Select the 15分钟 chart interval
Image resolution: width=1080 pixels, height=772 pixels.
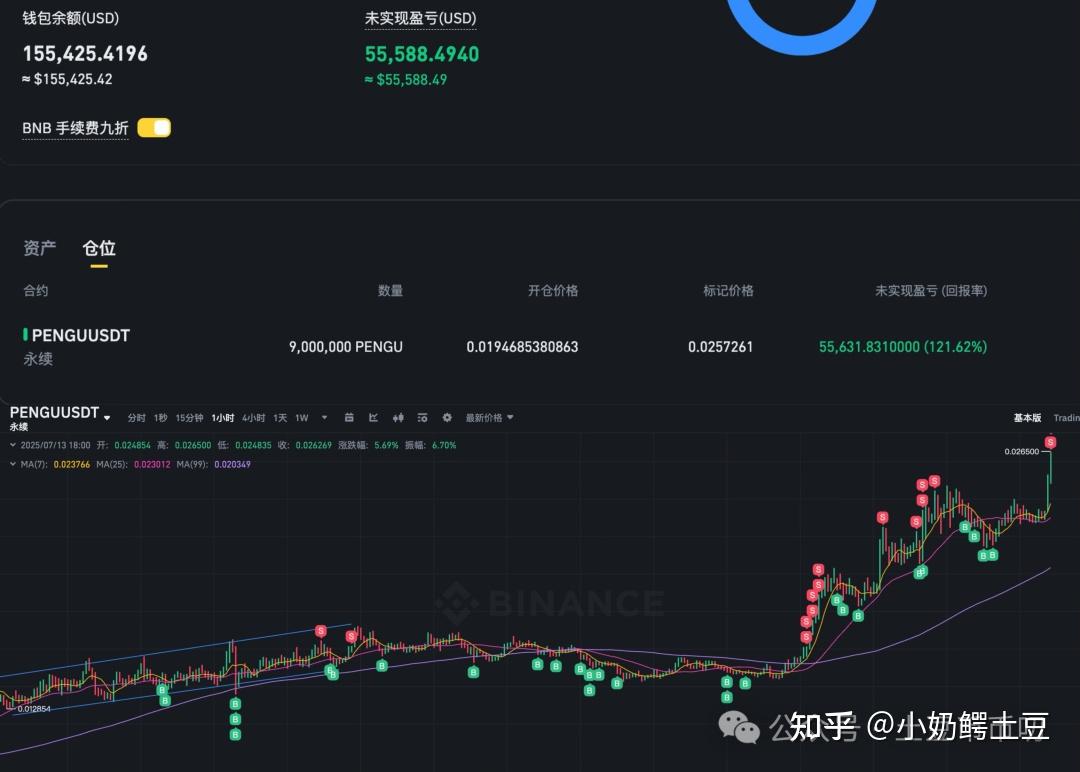[189, 418]
